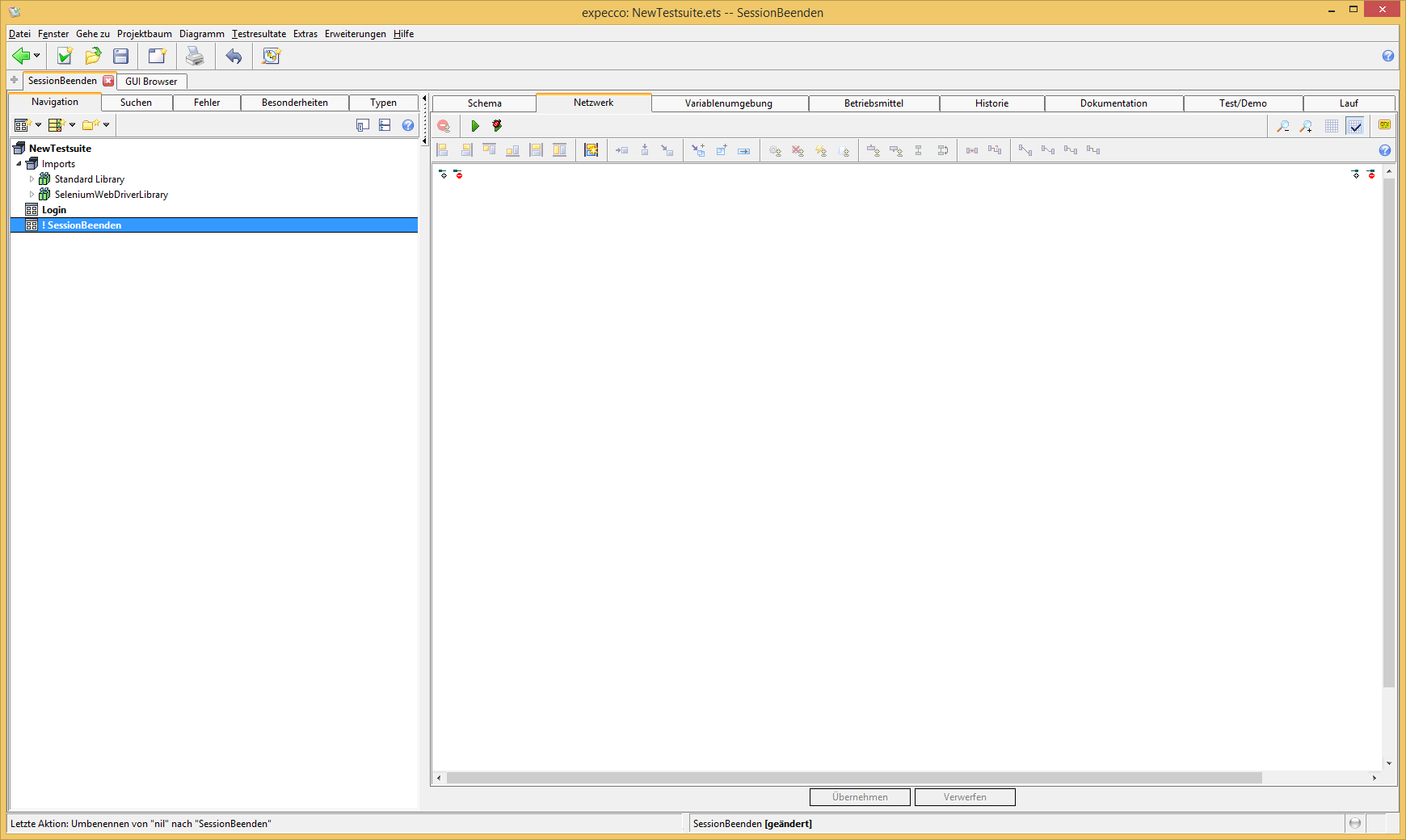Click the Übernehmen button
The height and width of the screenshot is (840, 1406).
coord(860,797)
